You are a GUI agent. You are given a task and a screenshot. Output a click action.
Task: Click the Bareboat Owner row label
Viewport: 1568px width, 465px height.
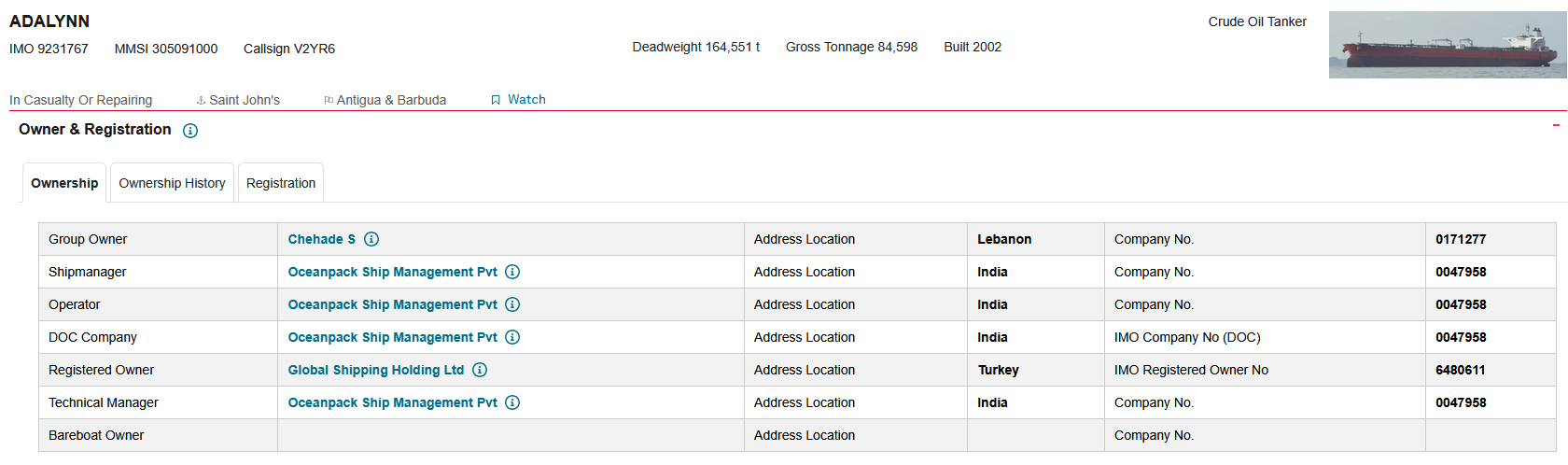(96, 435)
